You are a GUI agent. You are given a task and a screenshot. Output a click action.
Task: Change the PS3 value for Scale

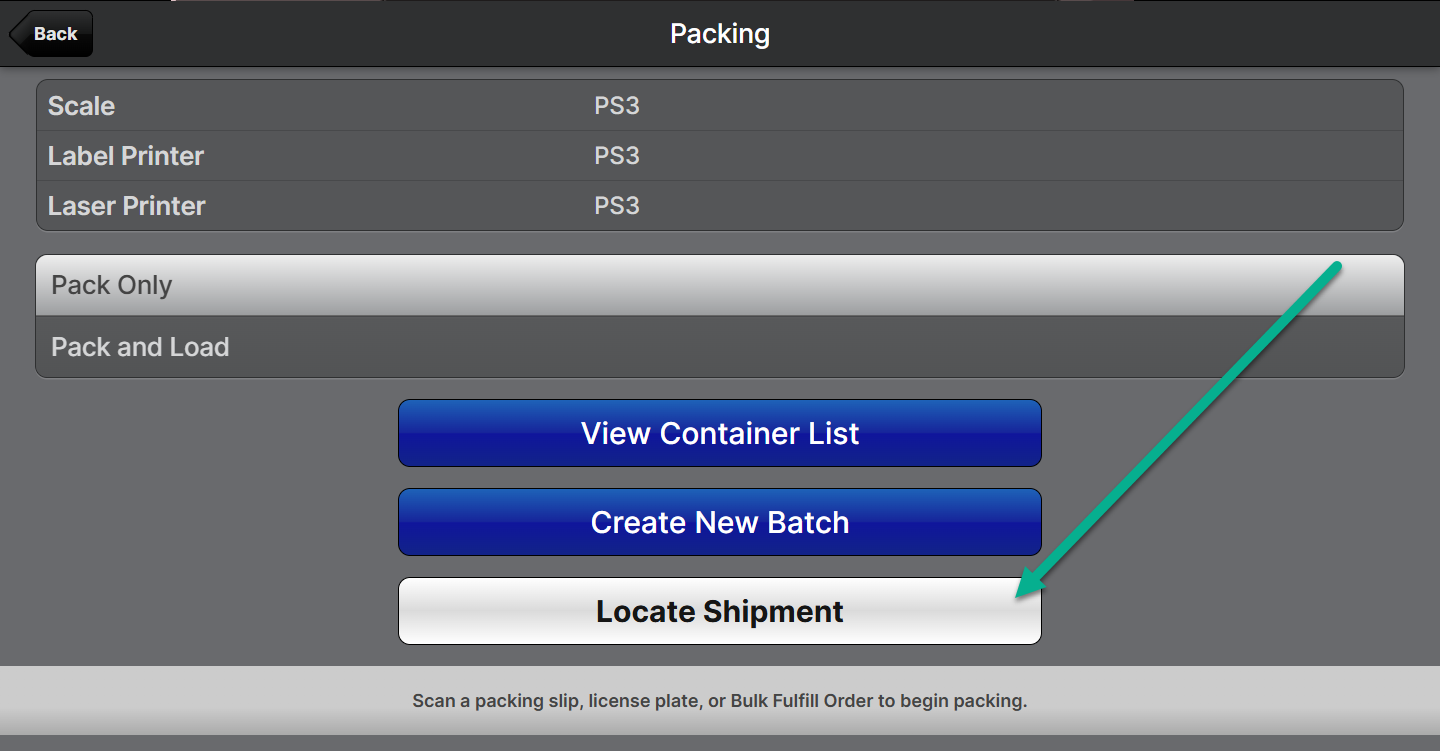point(617,106)
